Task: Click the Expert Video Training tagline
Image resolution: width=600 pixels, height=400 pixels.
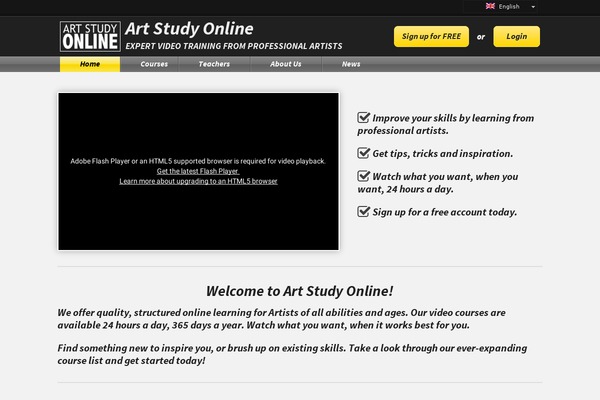Action: tap(234, 46)
